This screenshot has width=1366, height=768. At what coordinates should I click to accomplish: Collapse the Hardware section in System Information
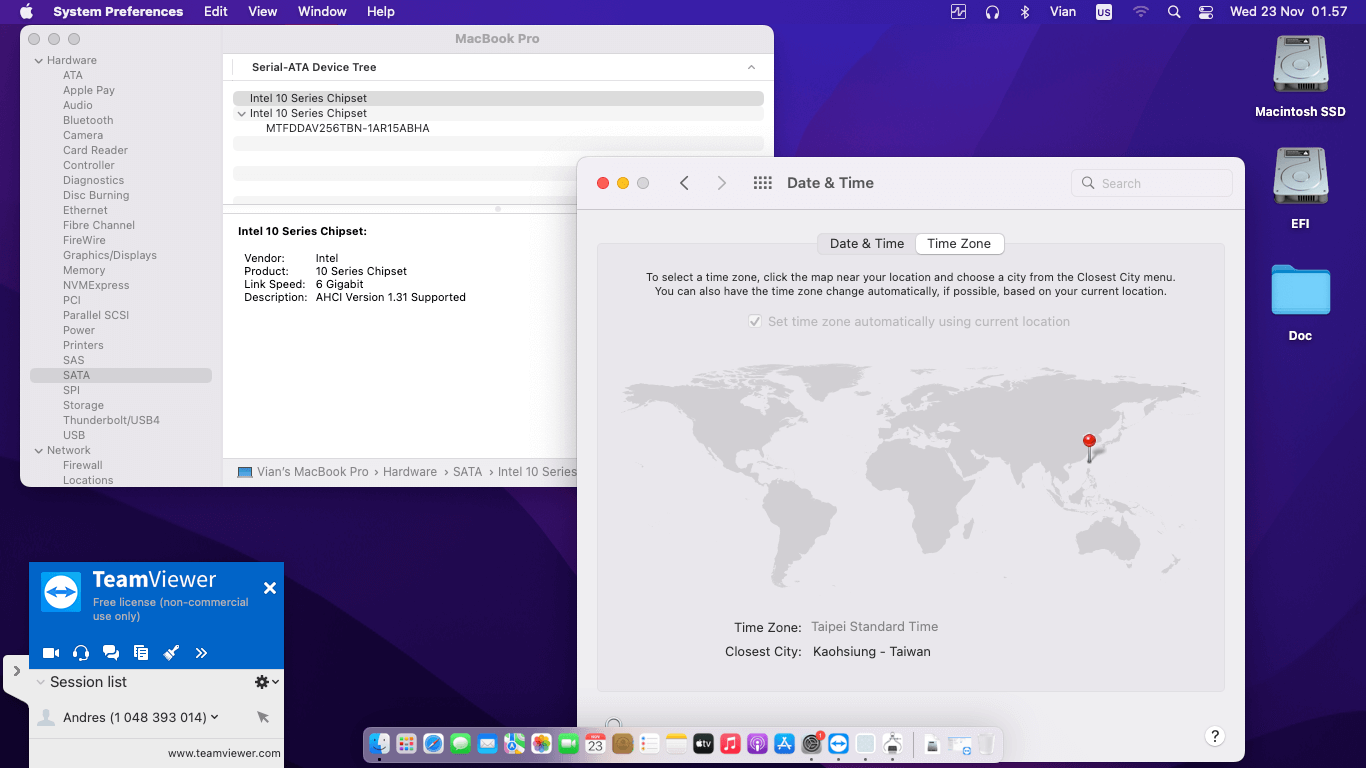coord(39,60)
